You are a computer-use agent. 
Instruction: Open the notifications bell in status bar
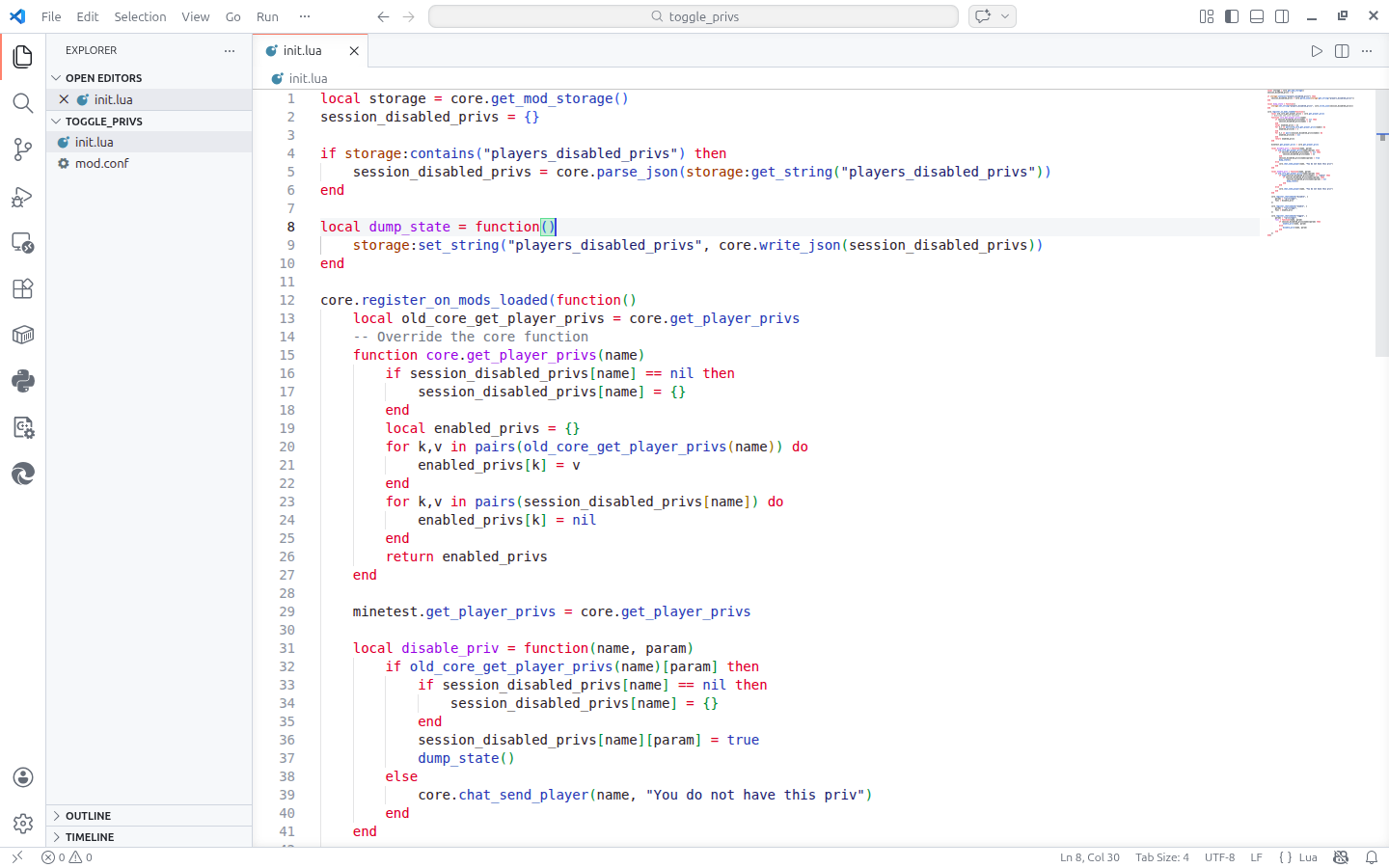pos(1371,857)
